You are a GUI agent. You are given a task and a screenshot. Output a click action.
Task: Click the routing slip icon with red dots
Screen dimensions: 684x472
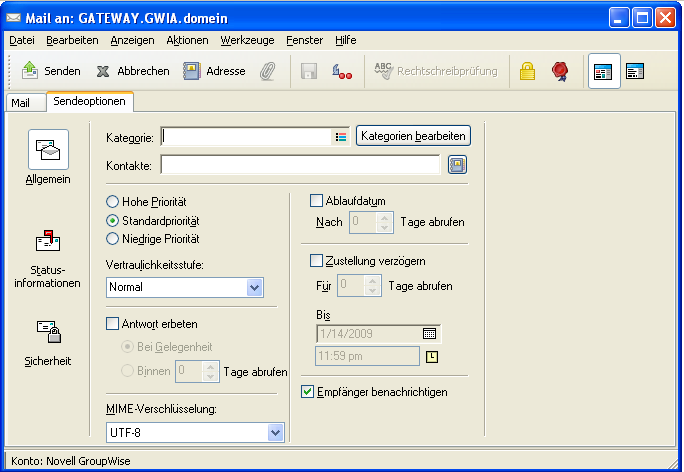point(342,71)
